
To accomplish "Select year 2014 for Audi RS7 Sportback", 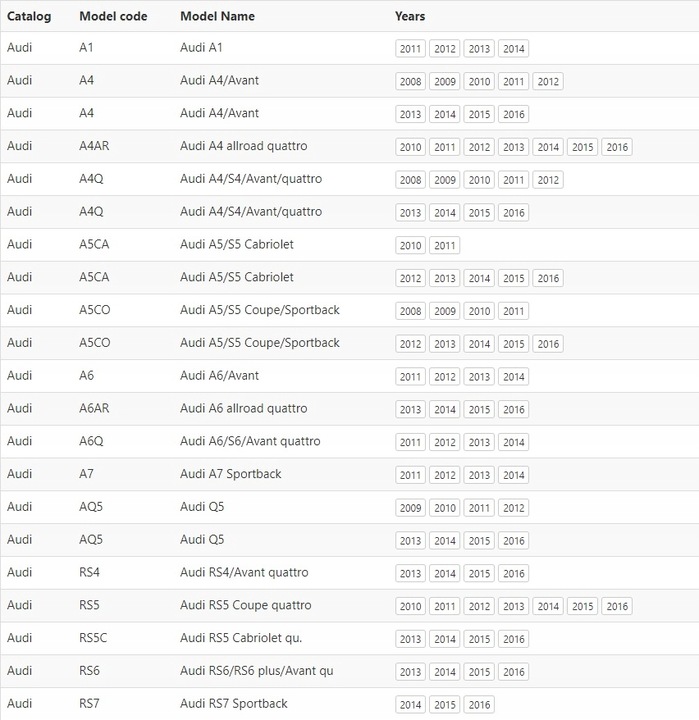I will tap(410, 705).
